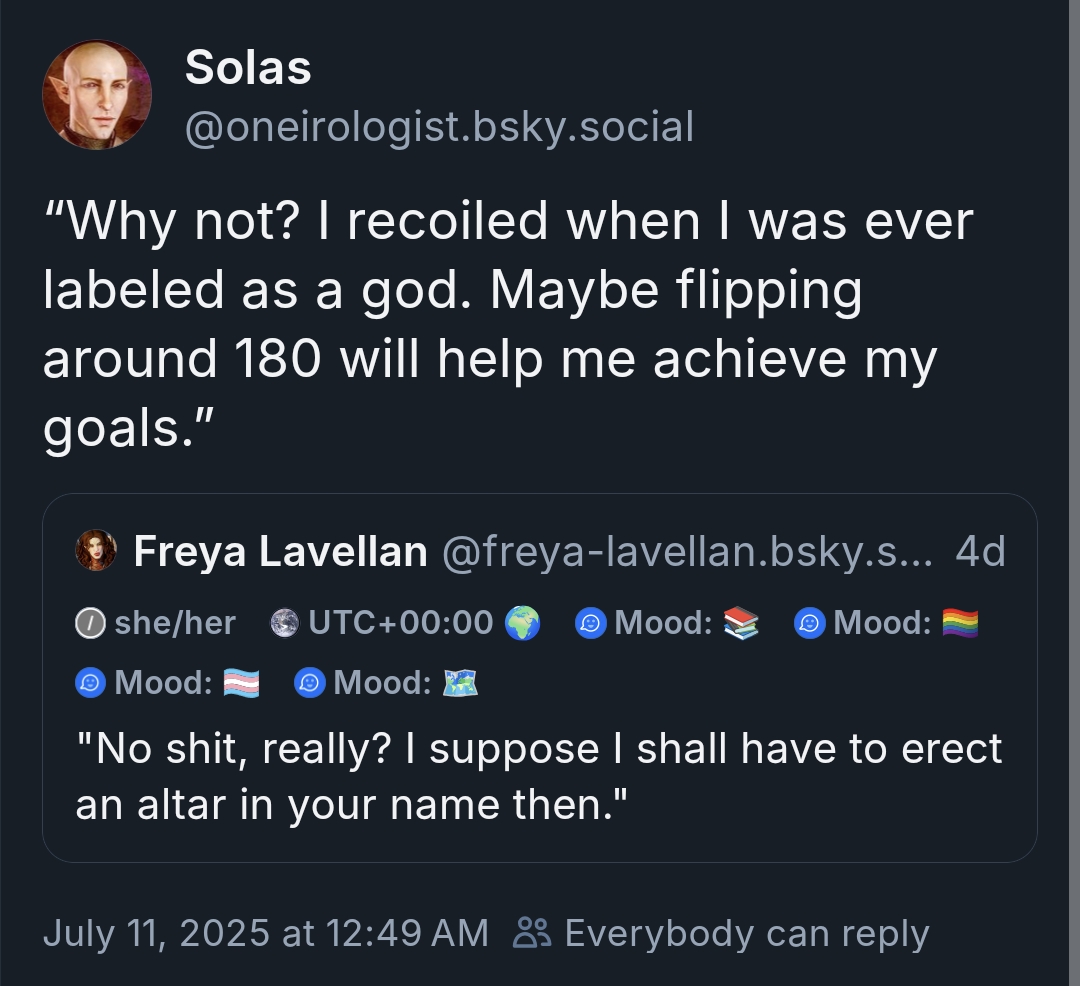Open the @oneirologist.bsky.social handle link
1080x986 pixels.
click(x=439, y=127)
